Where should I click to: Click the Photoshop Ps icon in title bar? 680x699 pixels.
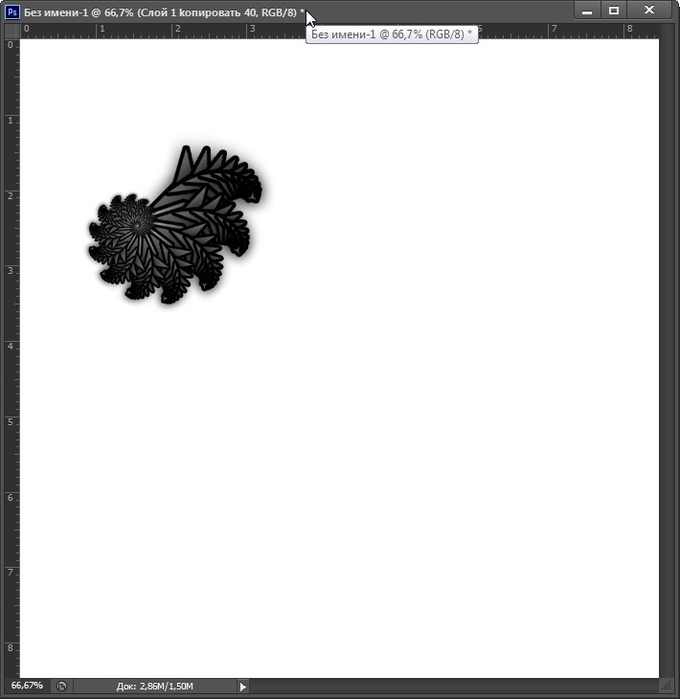click(x=12, y=12)
